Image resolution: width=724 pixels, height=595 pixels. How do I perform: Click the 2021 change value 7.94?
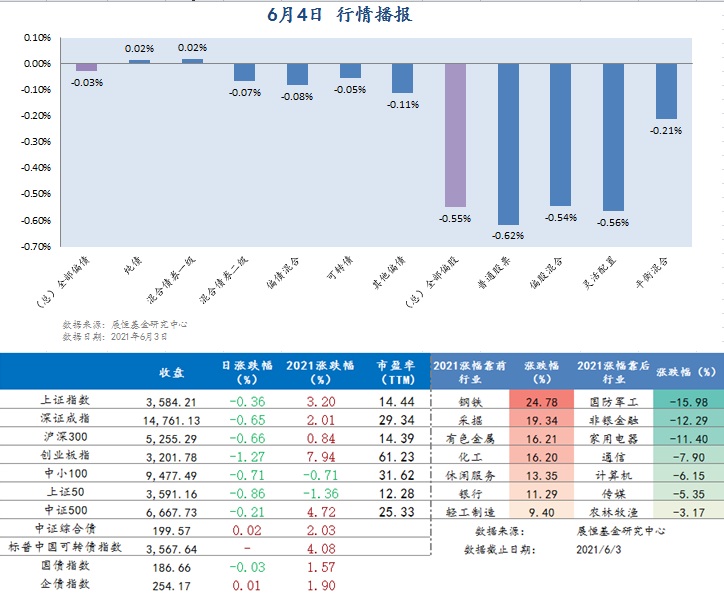coord(321,457)
